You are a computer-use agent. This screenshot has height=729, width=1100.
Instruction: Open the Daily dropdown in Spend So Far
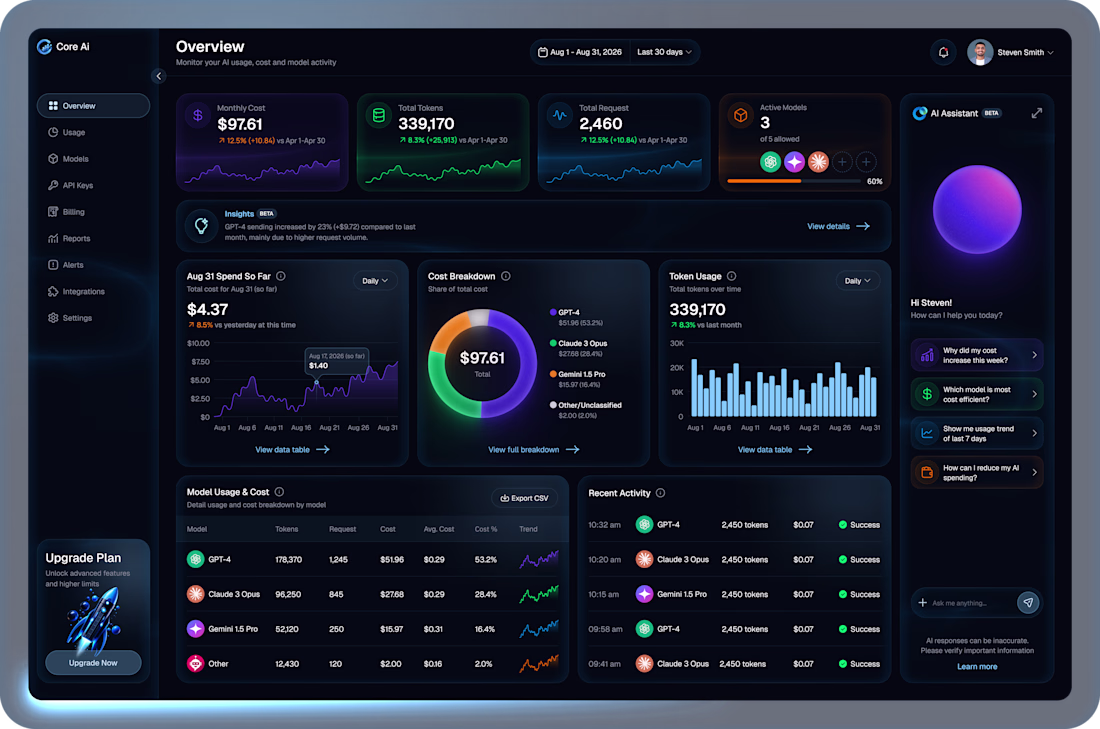[375, 281]
